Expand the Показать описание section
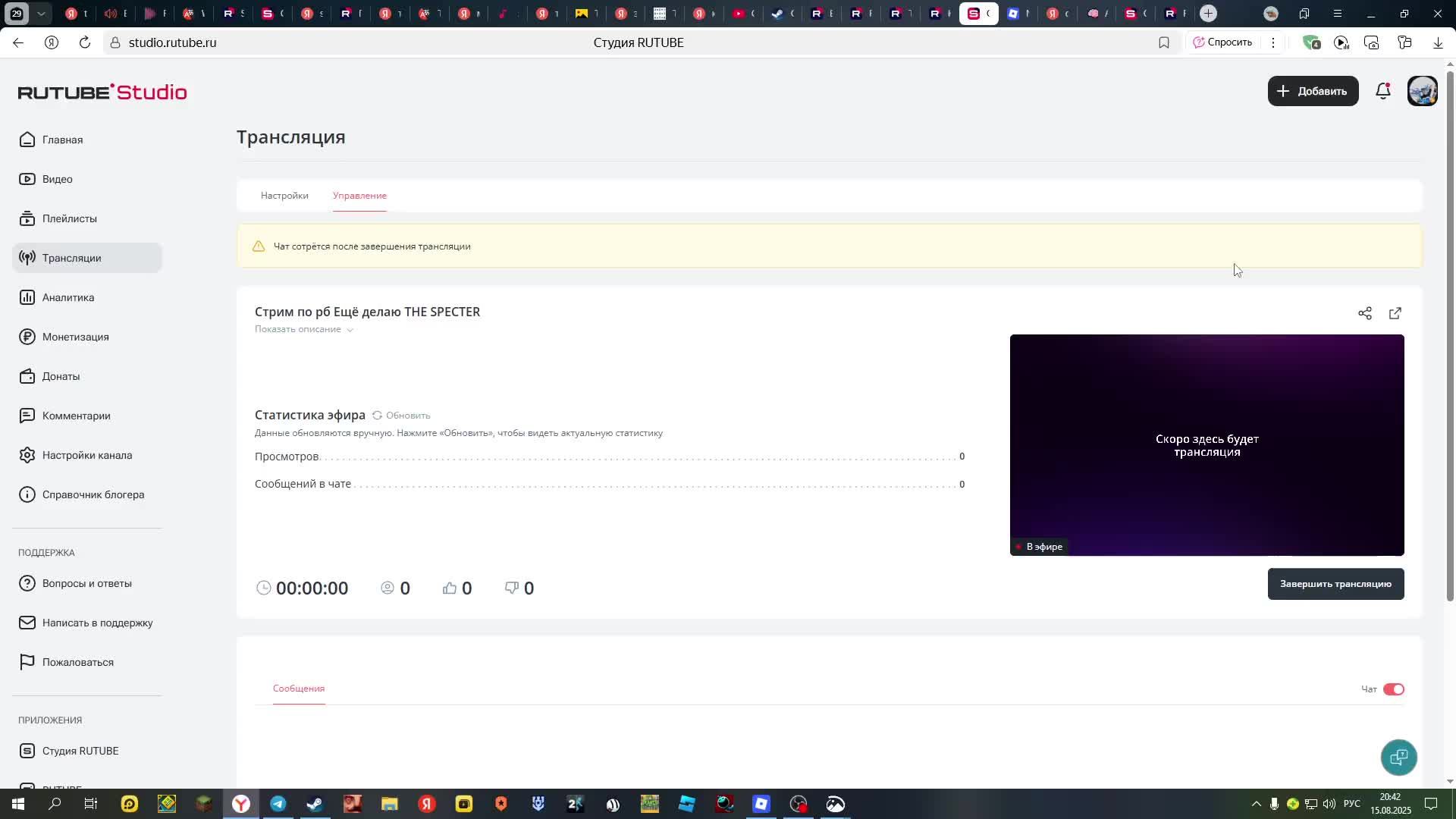 pyautogui.click(x=303, y=329)
